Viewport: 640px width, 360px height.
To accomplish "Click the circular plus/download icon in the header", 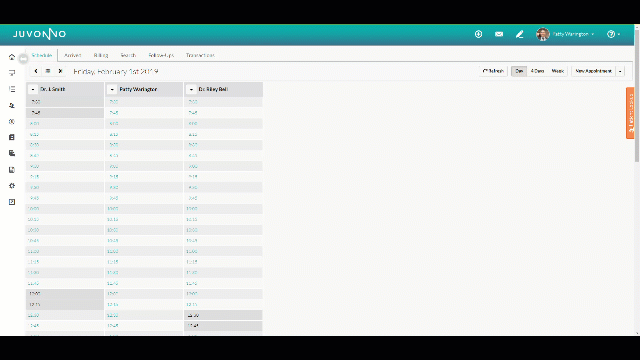I will 478,34.
